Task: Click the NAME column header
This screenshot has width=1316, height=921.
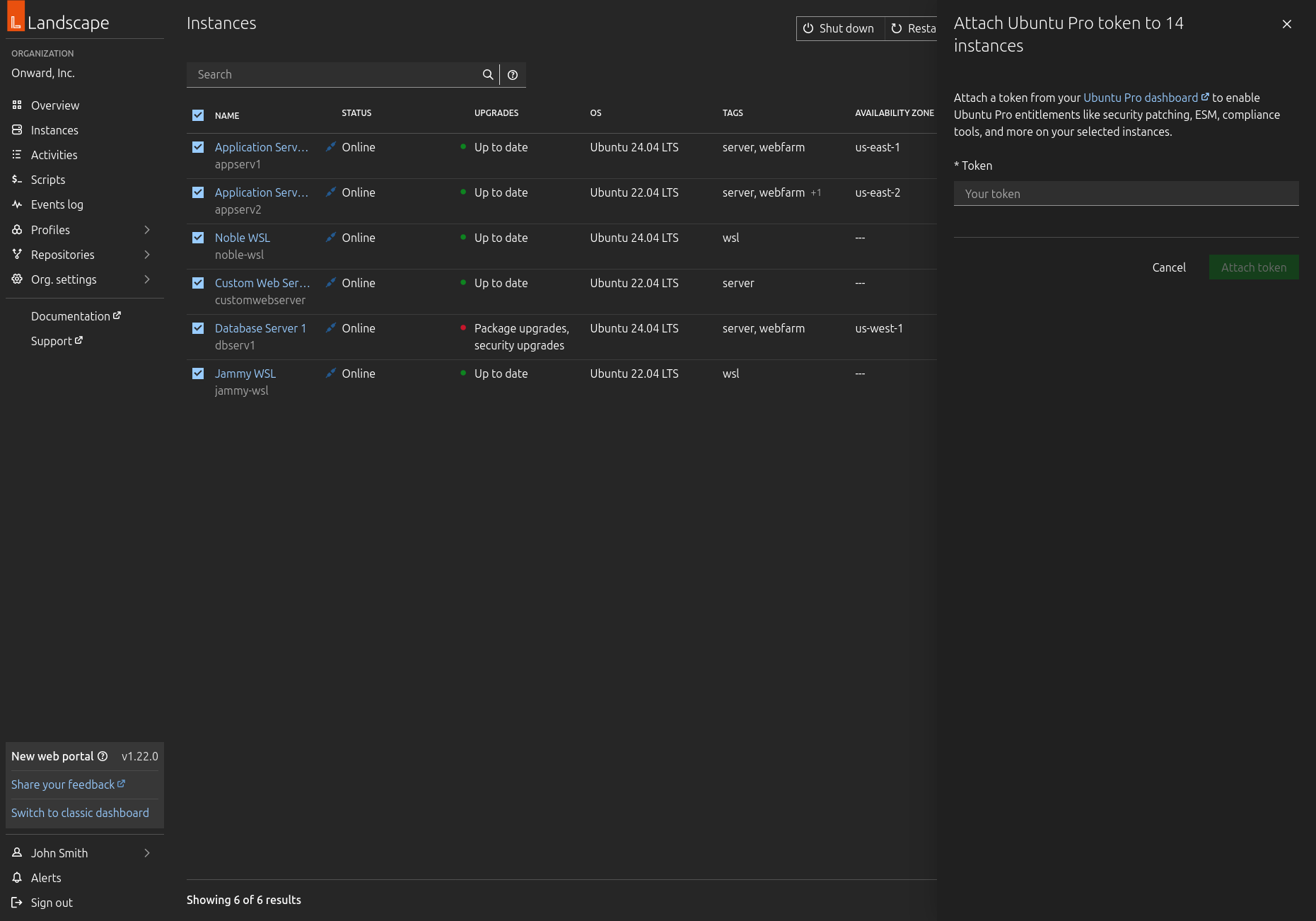Action: point(227,115)
